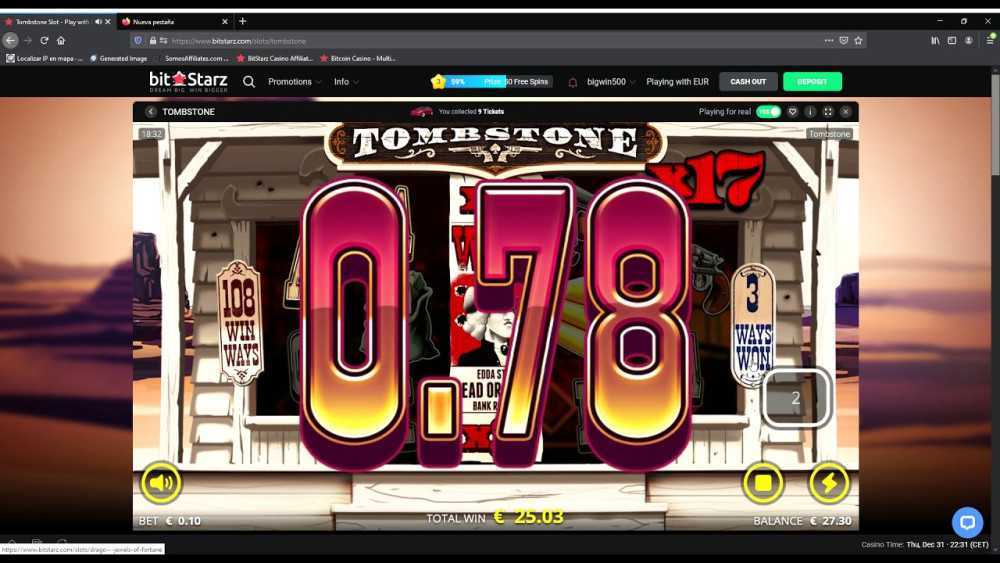1000x563 pixels.
Task: Open the live chat bubble
Action: coord(967,523)
